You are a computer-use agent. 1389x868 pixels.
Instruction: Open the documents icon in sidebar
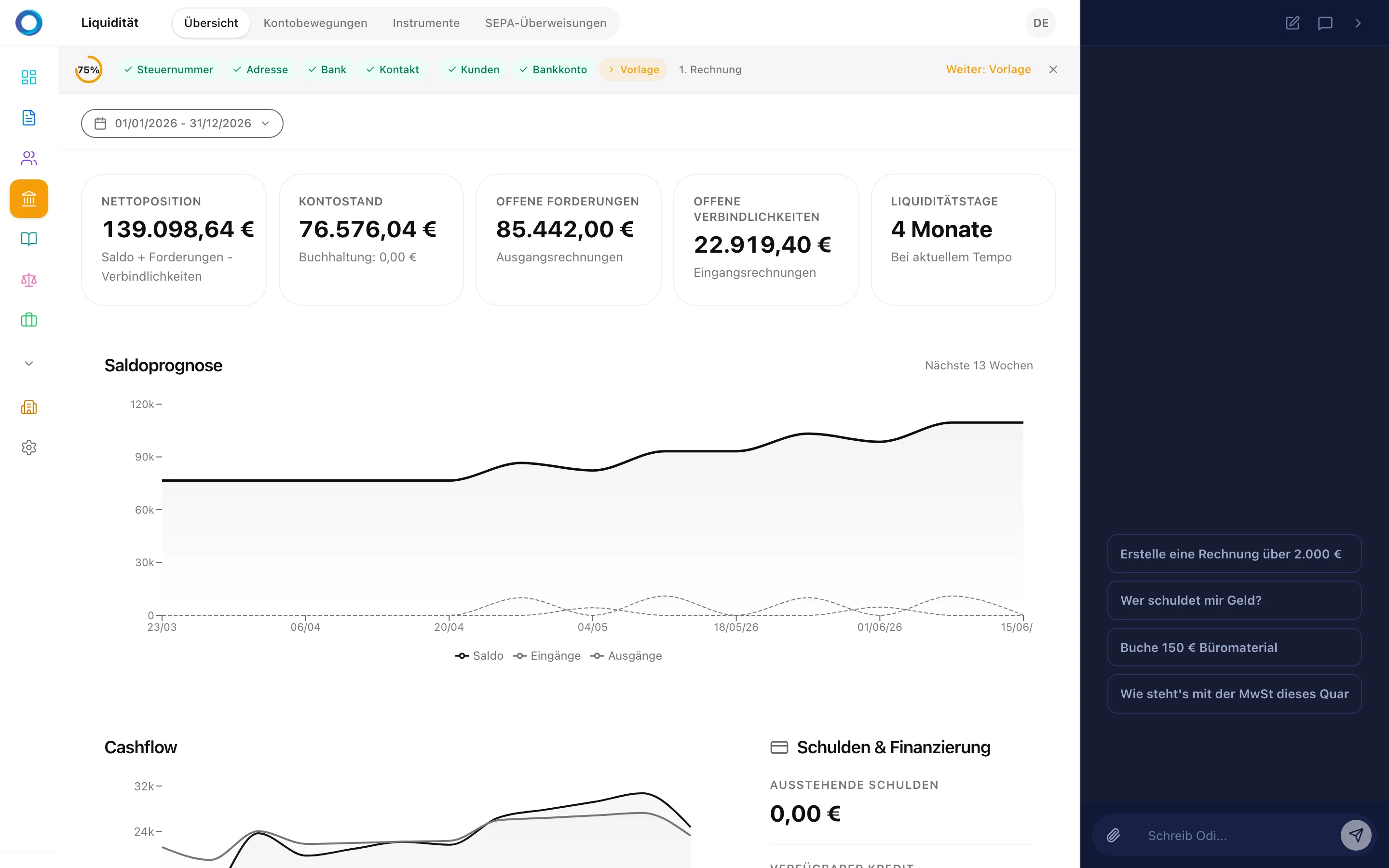tap(29, 118)
